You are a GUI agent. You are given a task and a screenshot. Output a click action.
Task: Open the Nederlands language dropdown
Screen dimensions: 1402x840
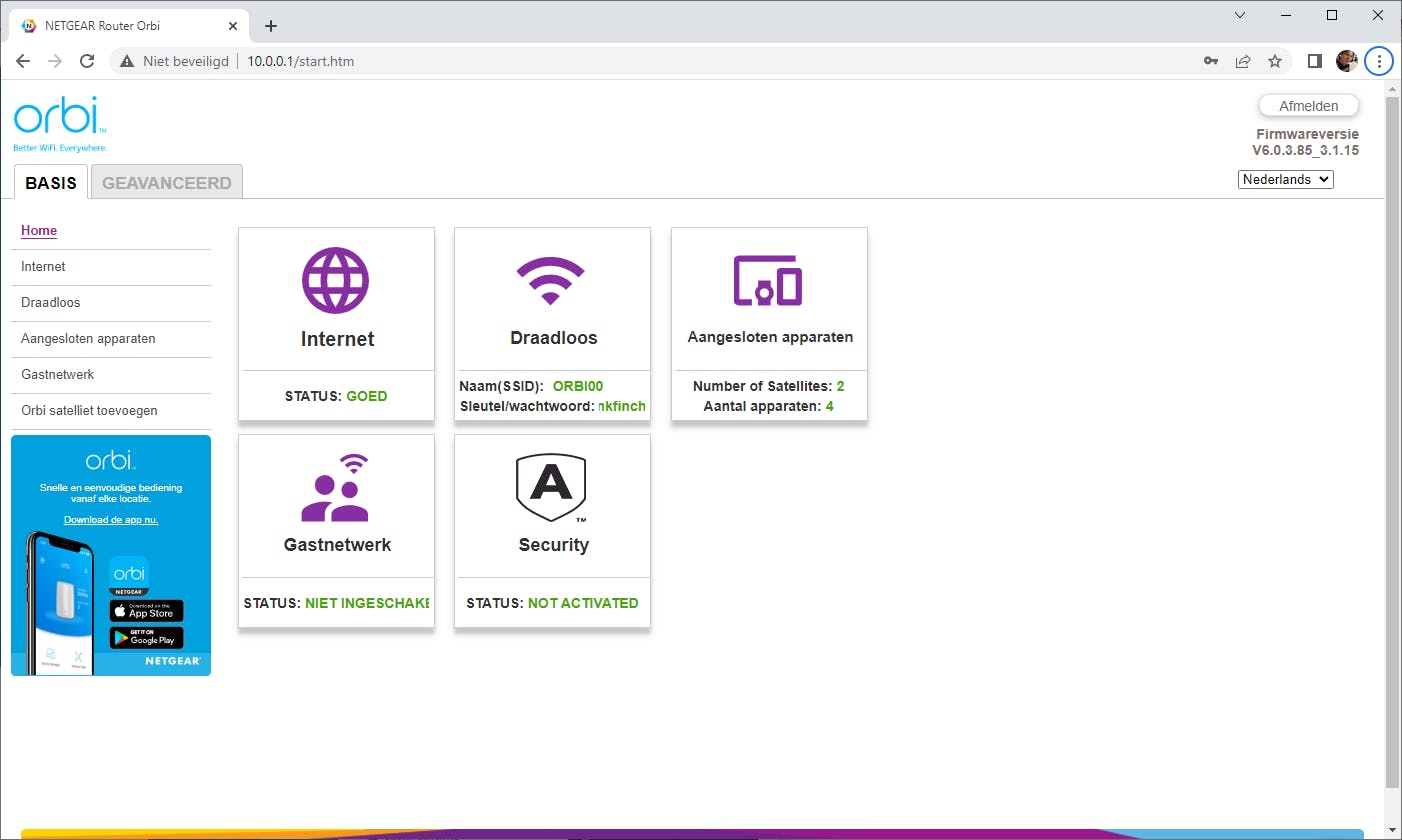pyautogui.click(x=1285, y=179)
